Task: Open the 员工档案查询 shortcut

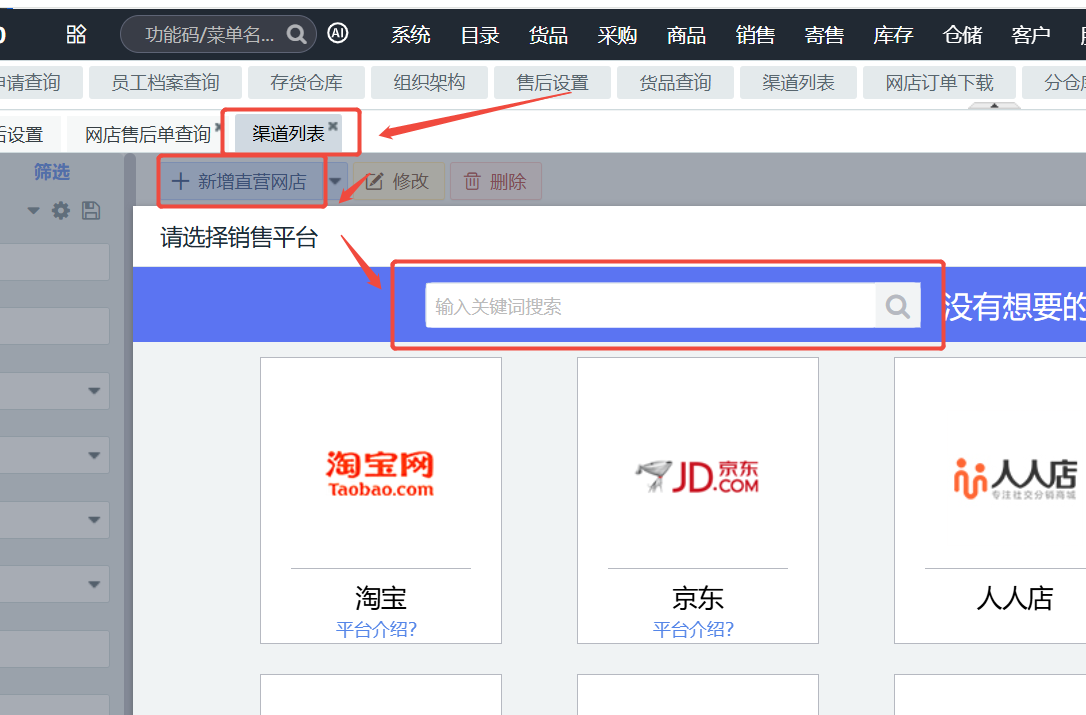Action: (166, 82)
